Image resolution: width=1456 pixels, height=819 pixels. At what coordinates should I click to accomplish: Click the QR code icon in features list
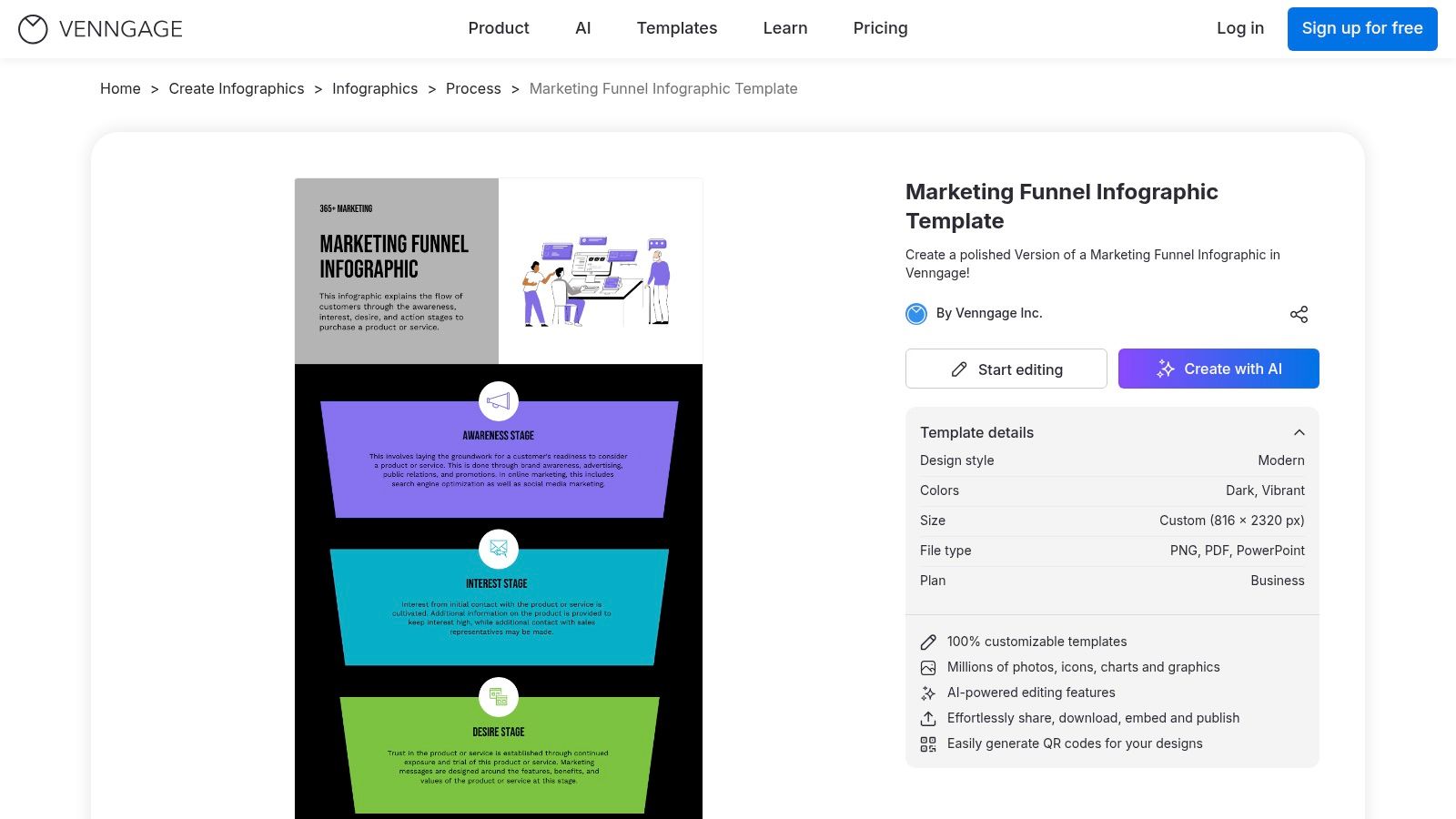[928, 744]
